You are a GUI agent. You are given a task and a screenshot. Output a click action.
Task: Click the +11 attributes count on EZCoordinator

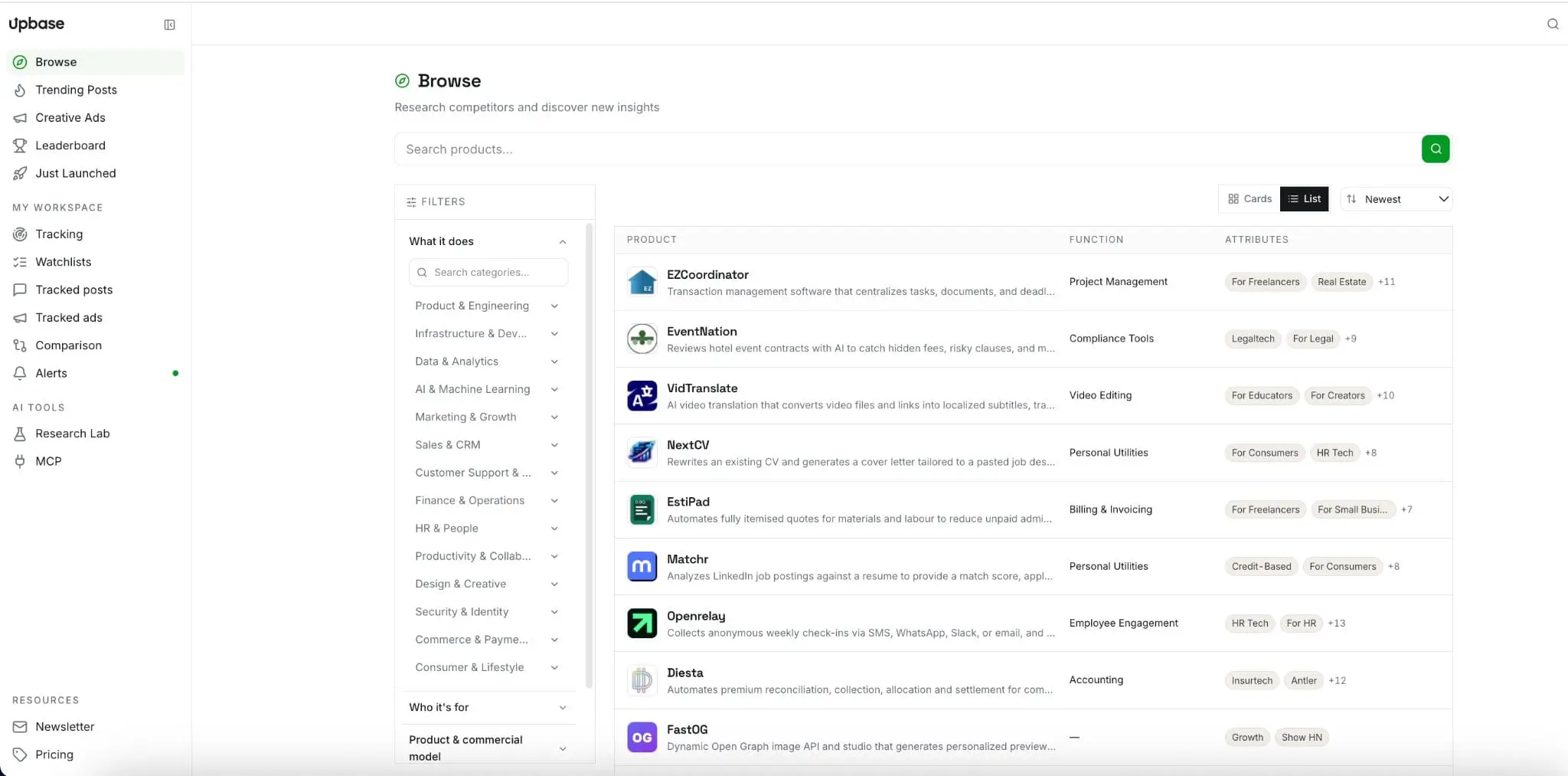tap(1387, 282)
